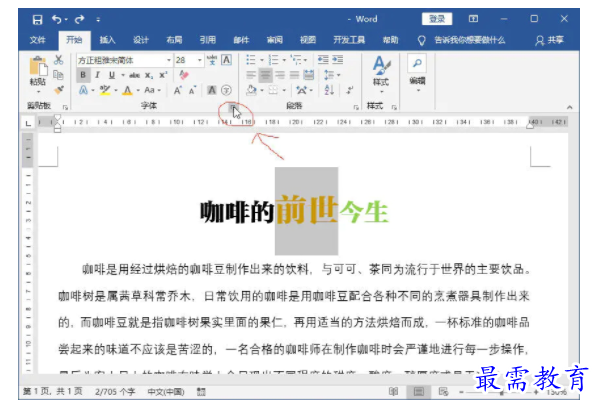Open the shading paint bucket
Screen dimensions: 597x410
coord(251,90)
